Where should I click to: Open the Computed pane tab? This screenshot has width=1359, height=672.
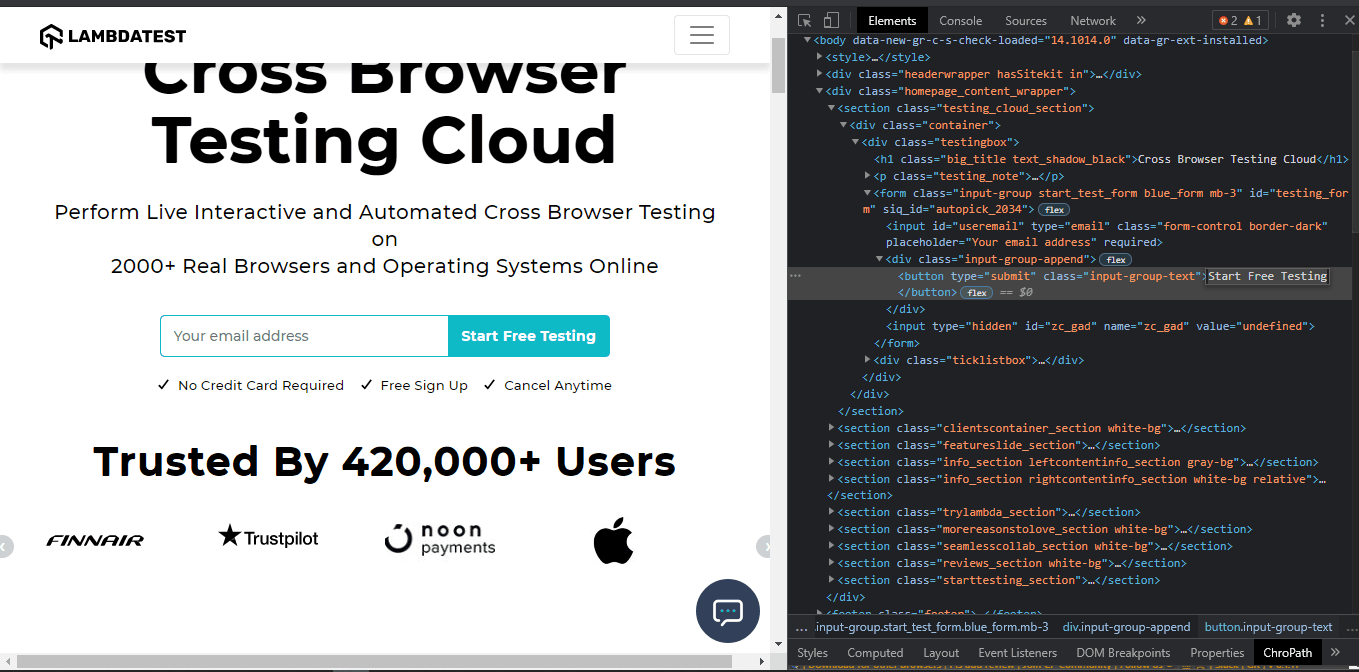[875, 652]
